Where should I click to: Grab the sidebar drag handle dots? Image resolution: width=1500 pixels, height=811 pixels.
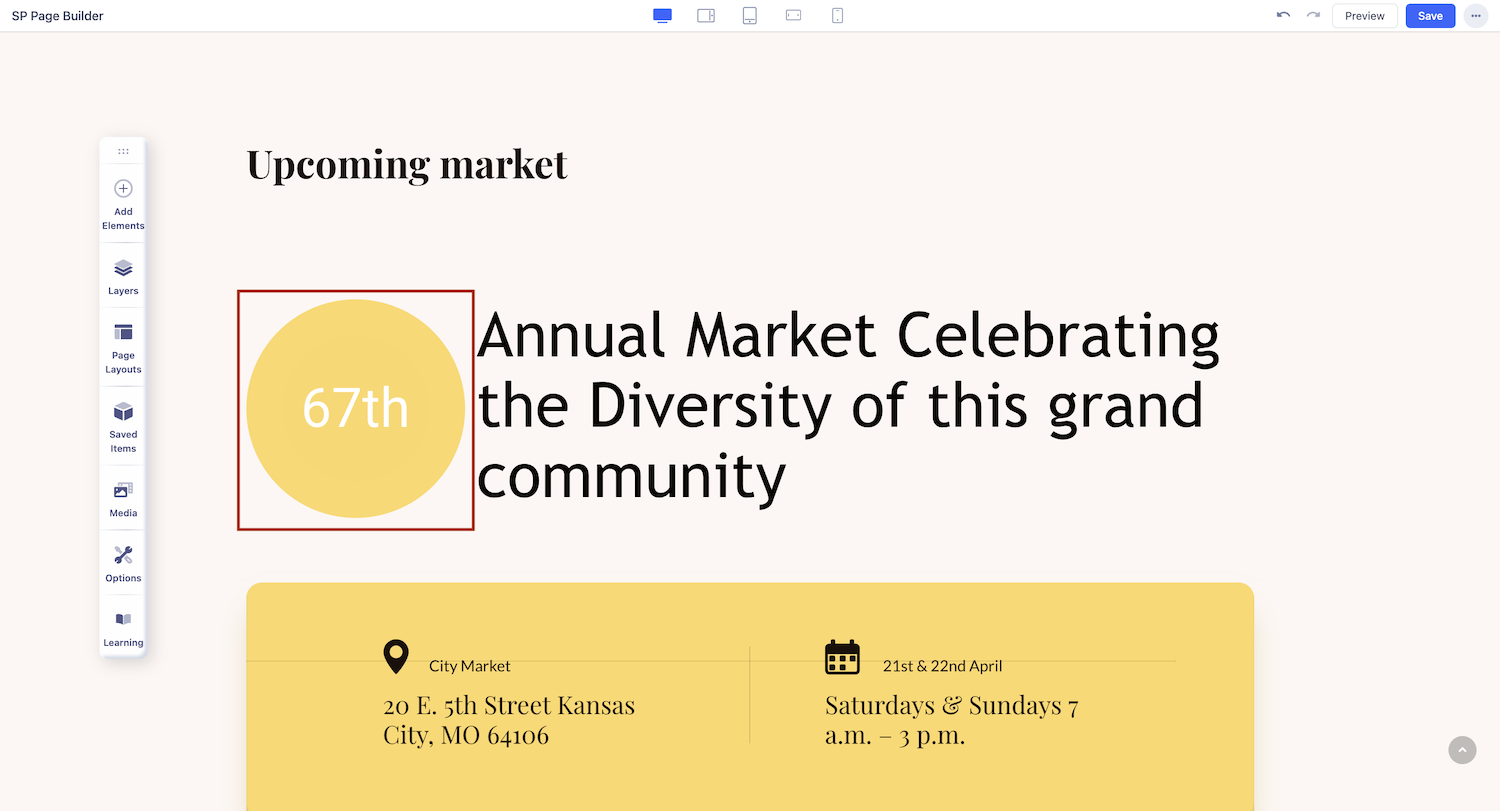pyautogui.click(x=123, y=151)
